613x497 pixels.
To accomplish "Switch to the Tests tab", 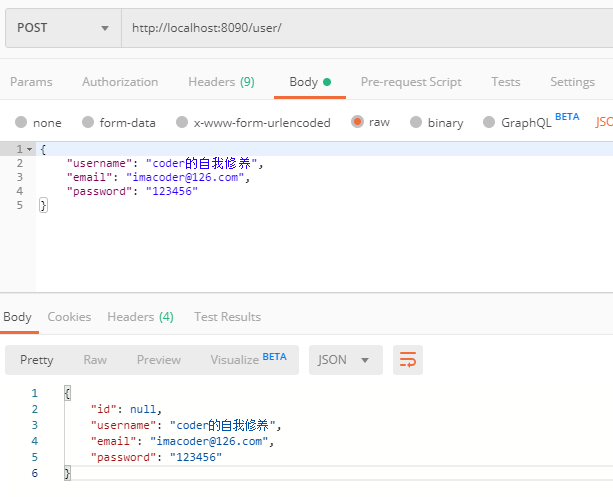I will pos(505,82).
